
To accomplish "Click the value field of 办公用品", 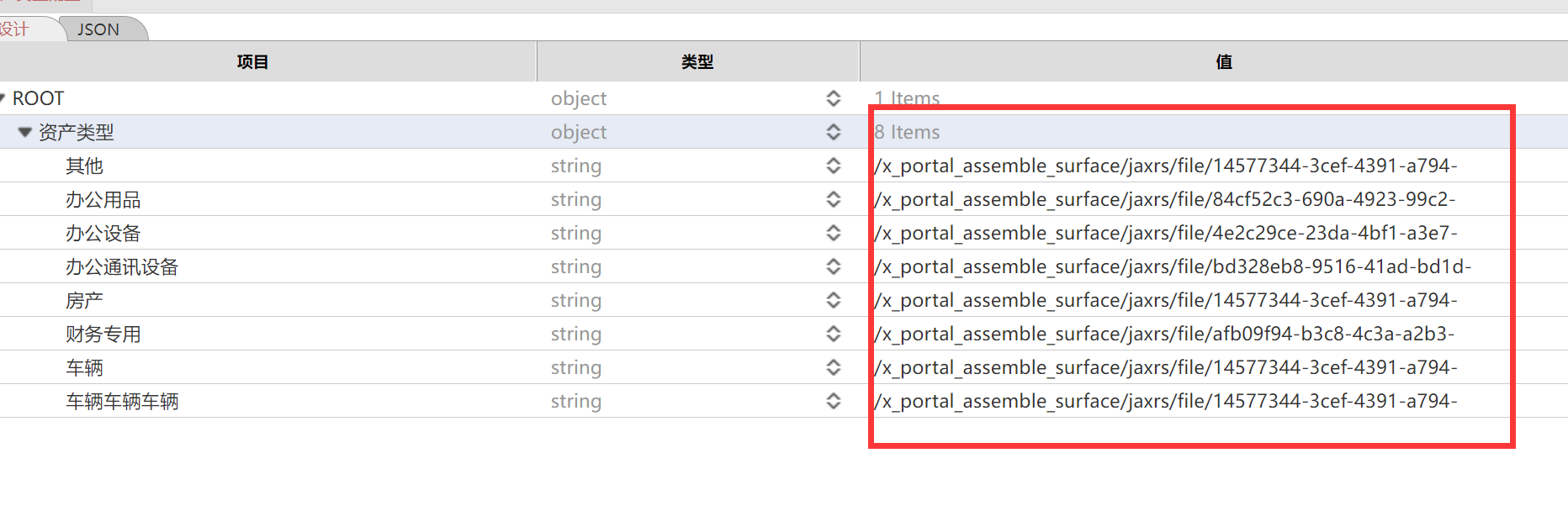I will [x=1165, y=199].
